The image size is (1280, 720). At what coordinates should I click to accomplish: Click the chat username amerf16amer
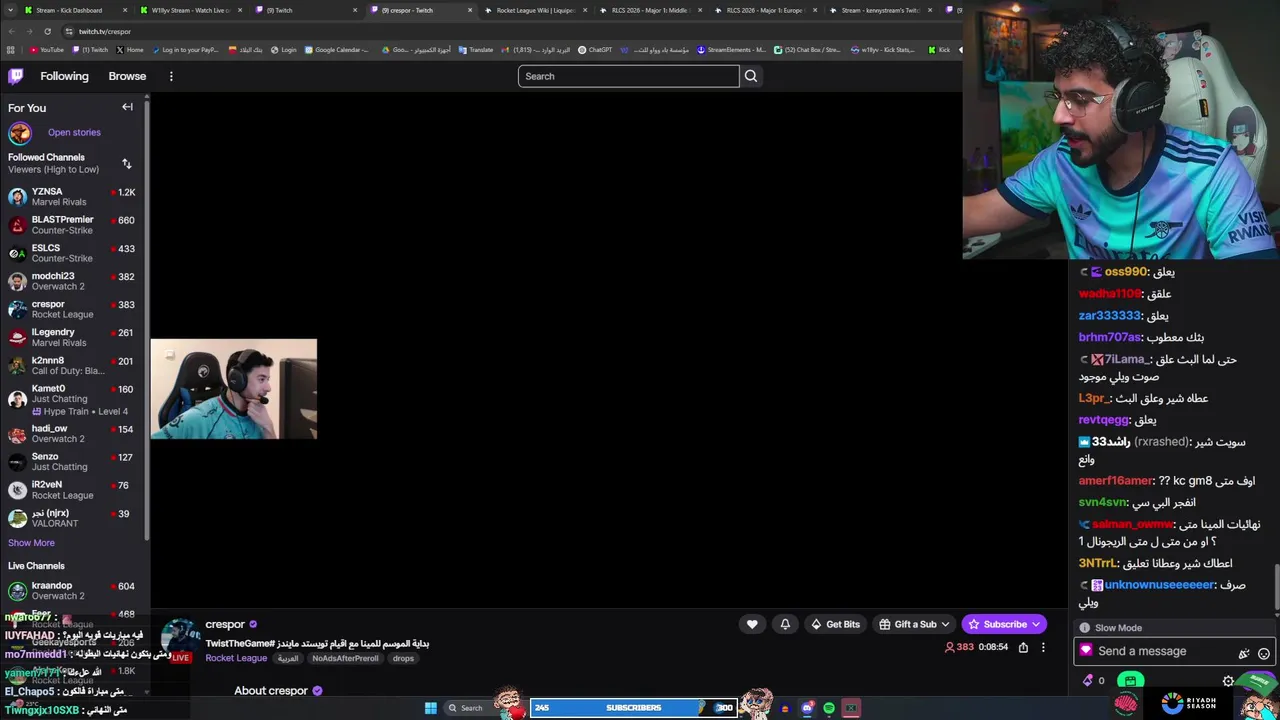[1115, 481]
